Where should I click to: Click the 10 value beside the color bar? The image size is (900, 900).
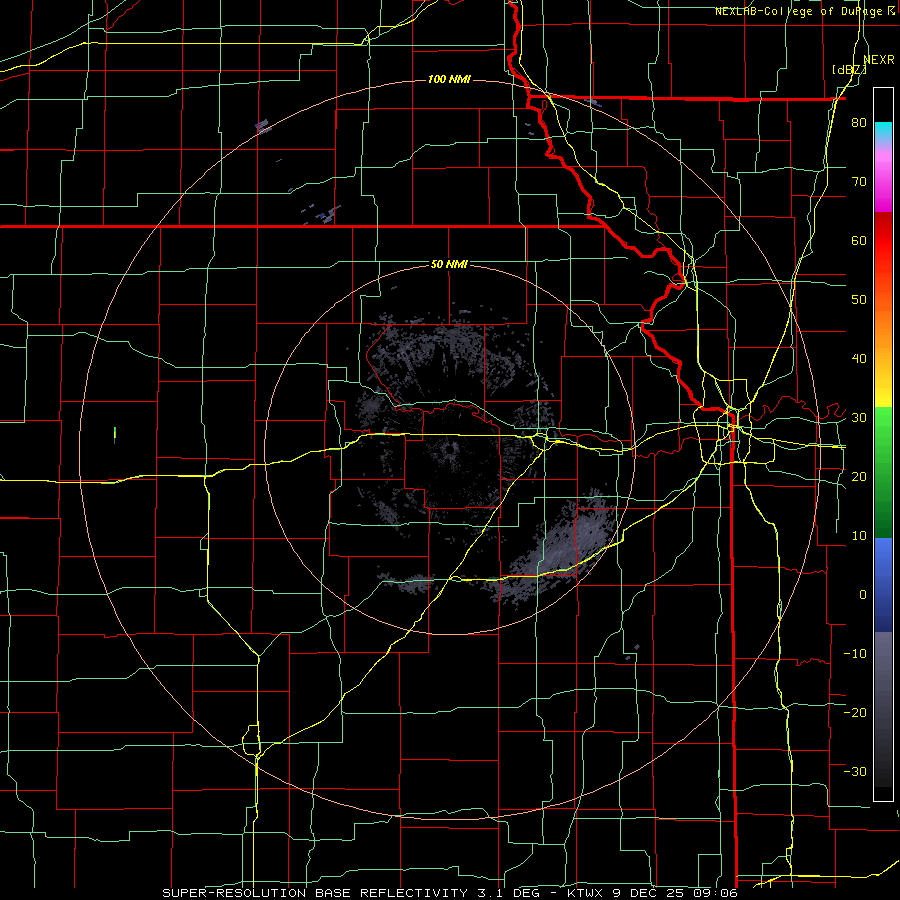pos(859,536)
